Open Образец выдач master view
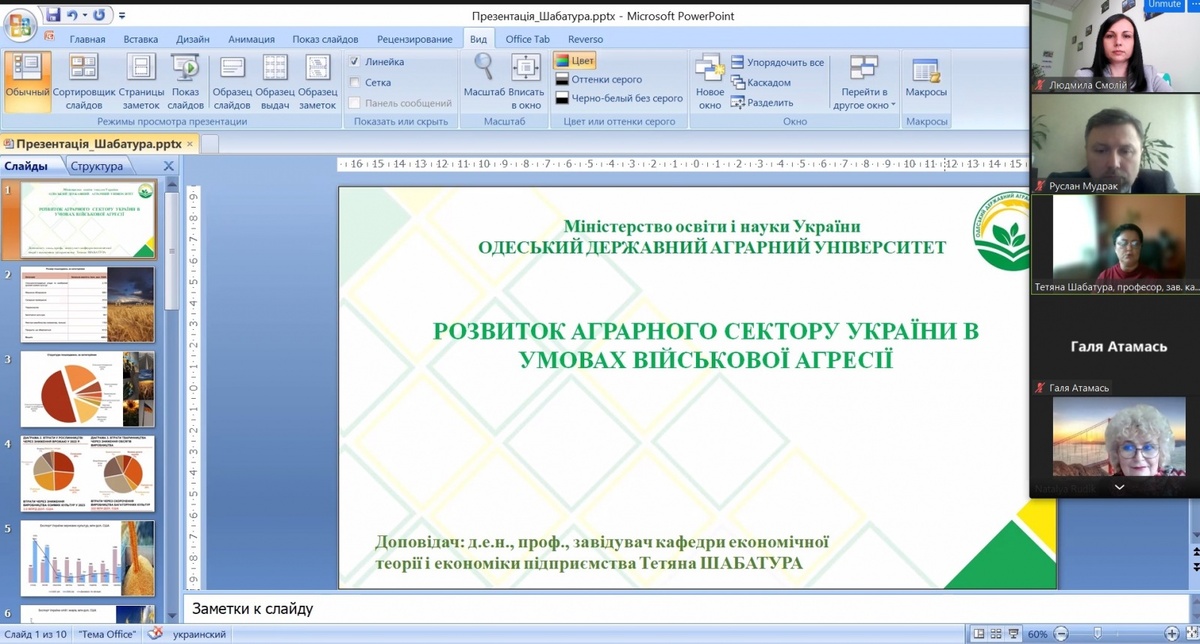1200x644 pixels. point(274,82)
